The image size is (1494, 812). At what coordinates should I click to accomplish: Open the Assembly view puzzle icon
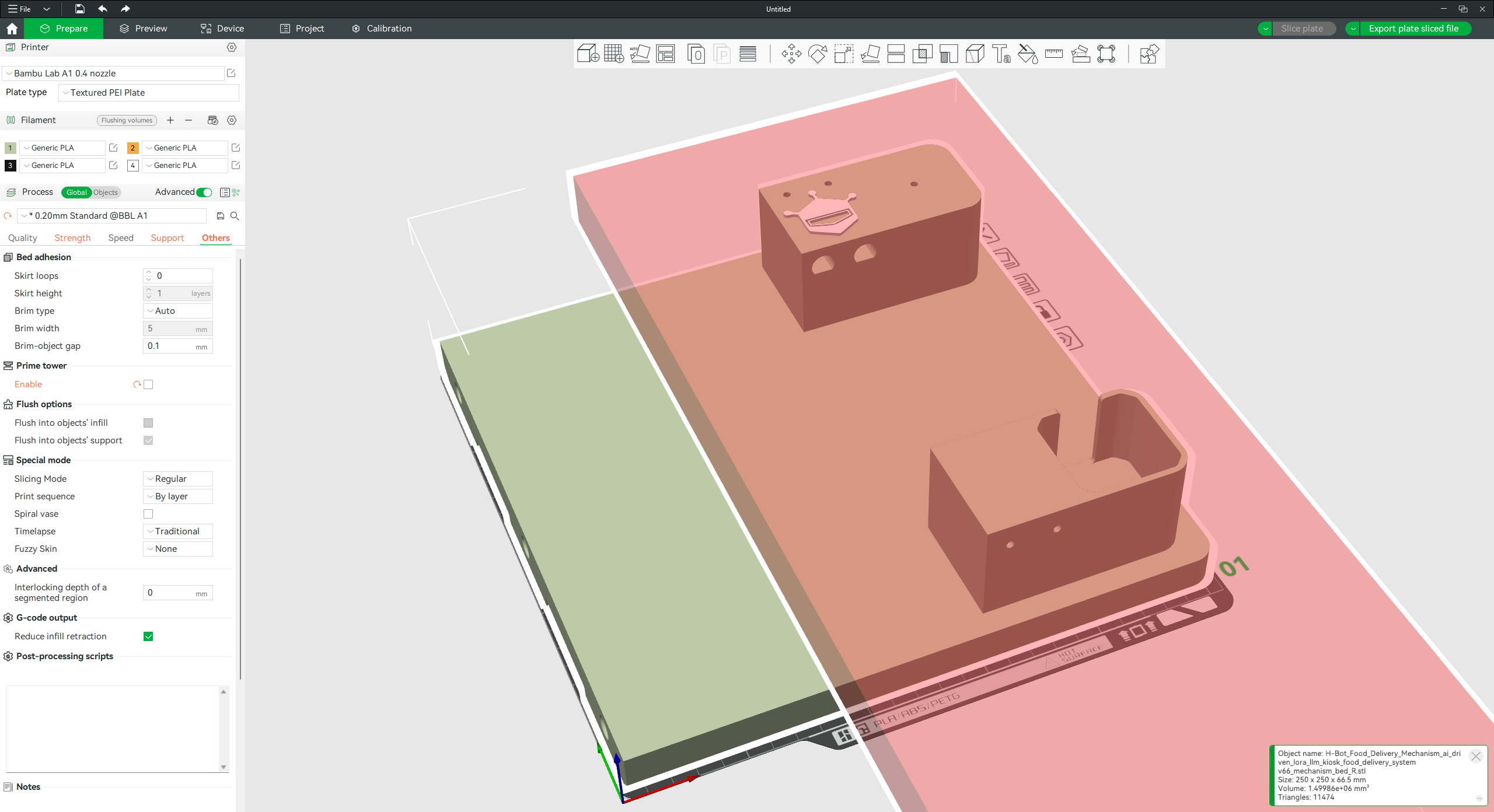[x=1149, y=54]
